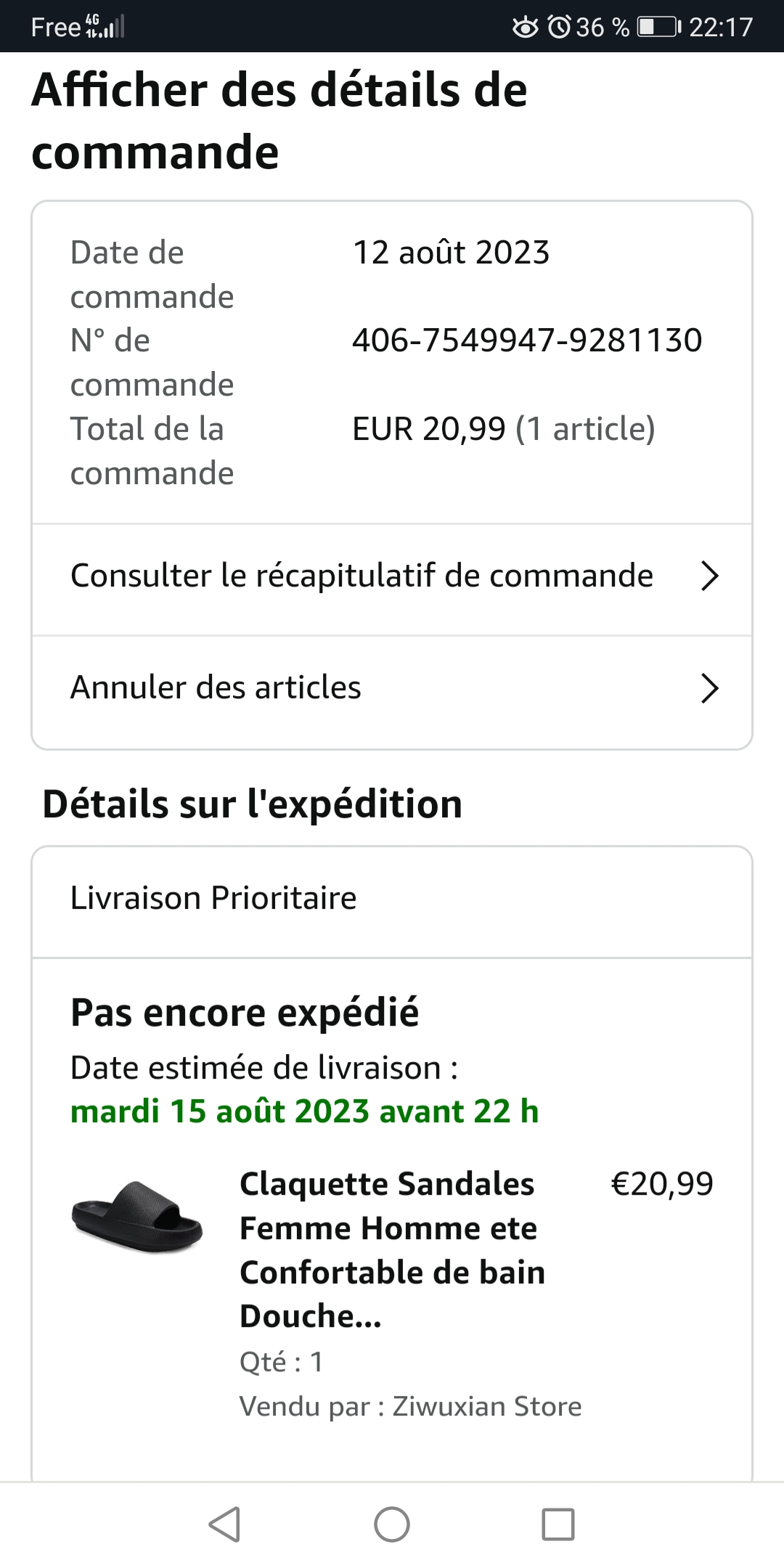The height and width of the screenshot is (1568, 784).
Task: Tap estimated delivery date mardi 15 août
Action: 304,1111
